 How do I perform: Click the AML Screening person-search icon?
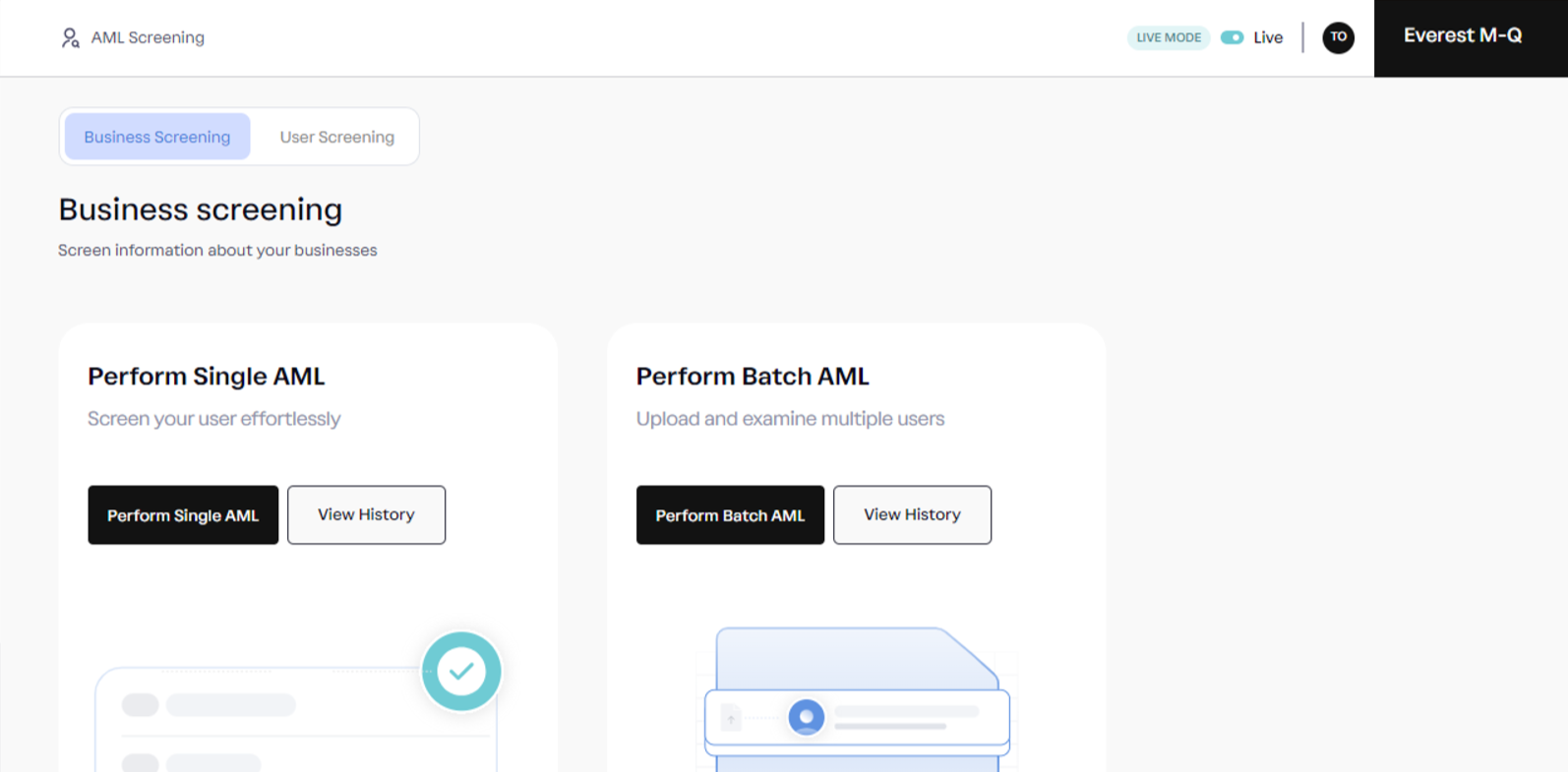click(70, 38)
